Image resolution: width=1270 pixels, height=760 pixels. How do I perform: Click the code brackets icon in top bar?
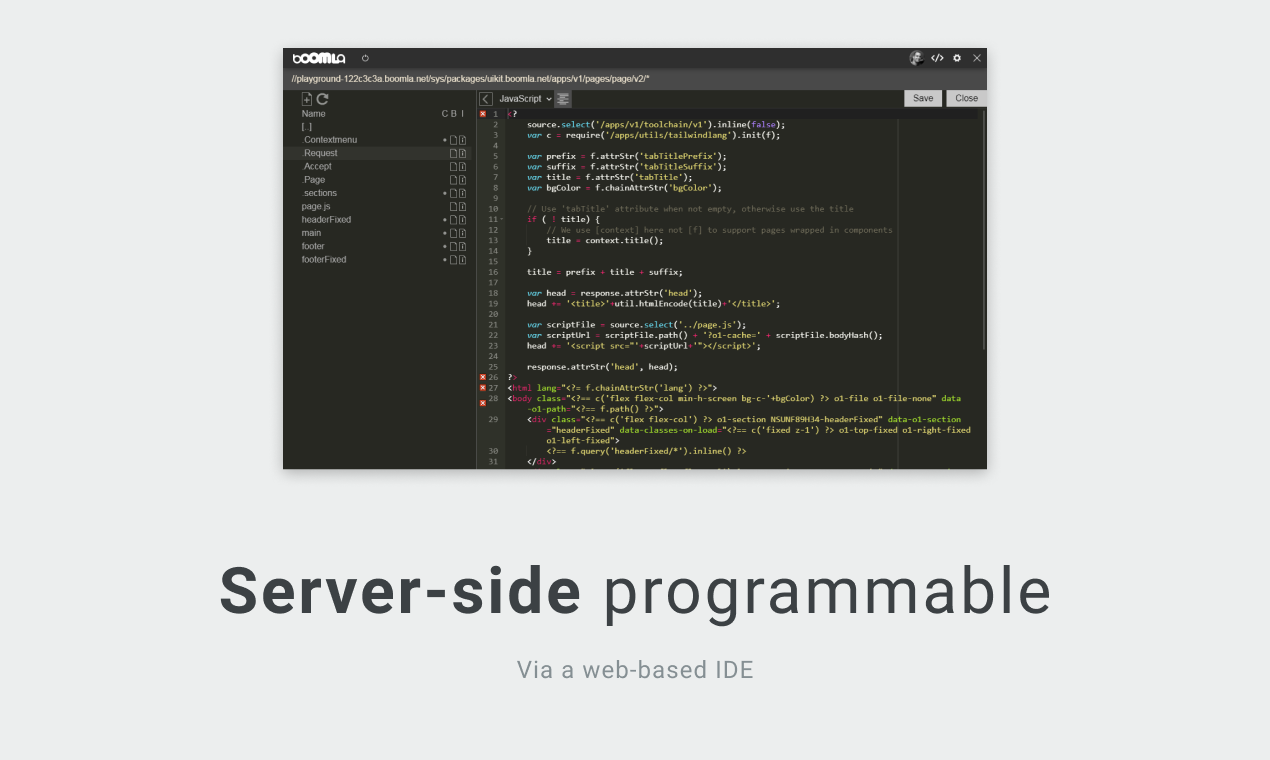[x=937, y=58]
